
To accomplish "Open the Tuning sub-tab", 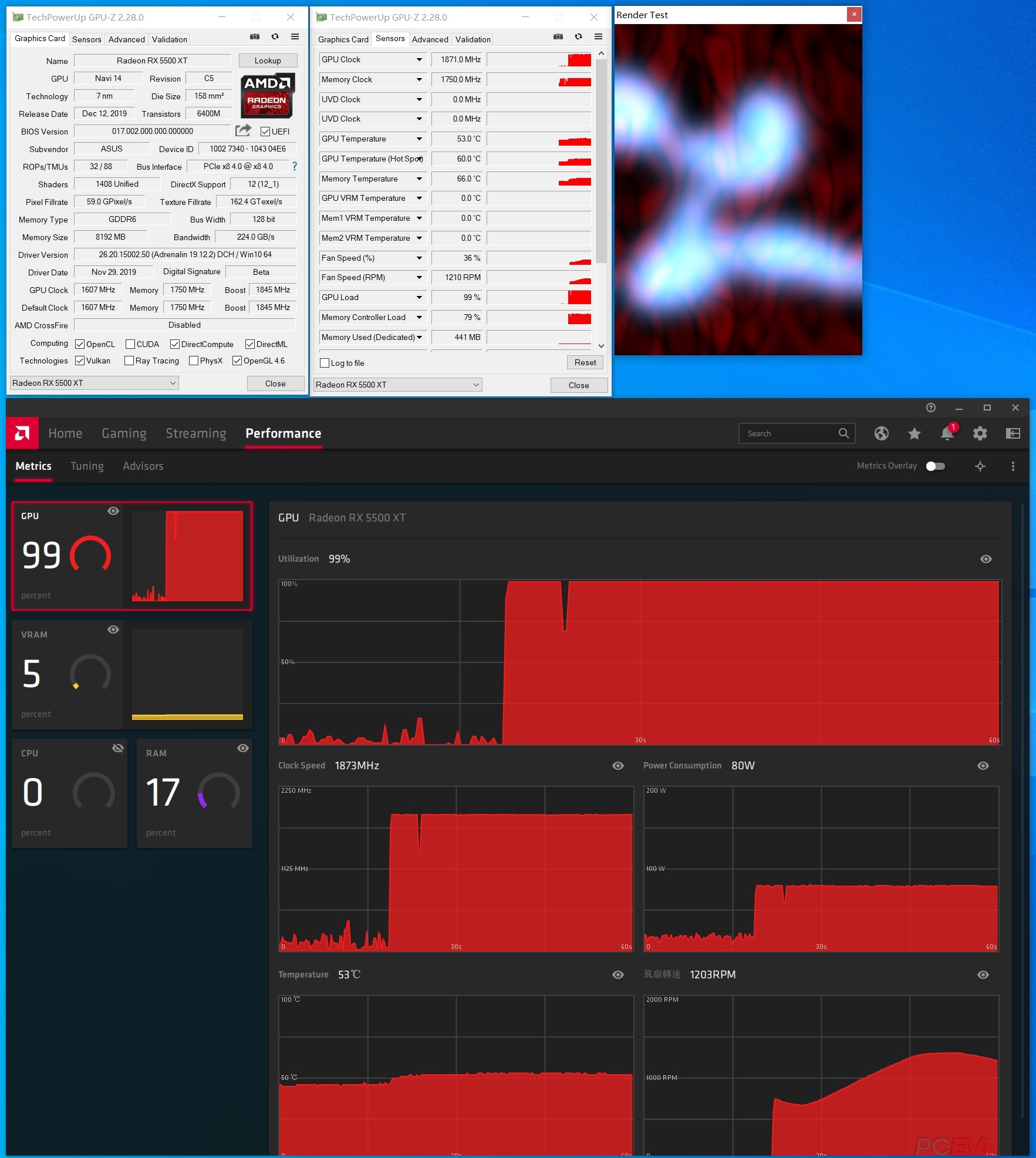I will (87, 466).
